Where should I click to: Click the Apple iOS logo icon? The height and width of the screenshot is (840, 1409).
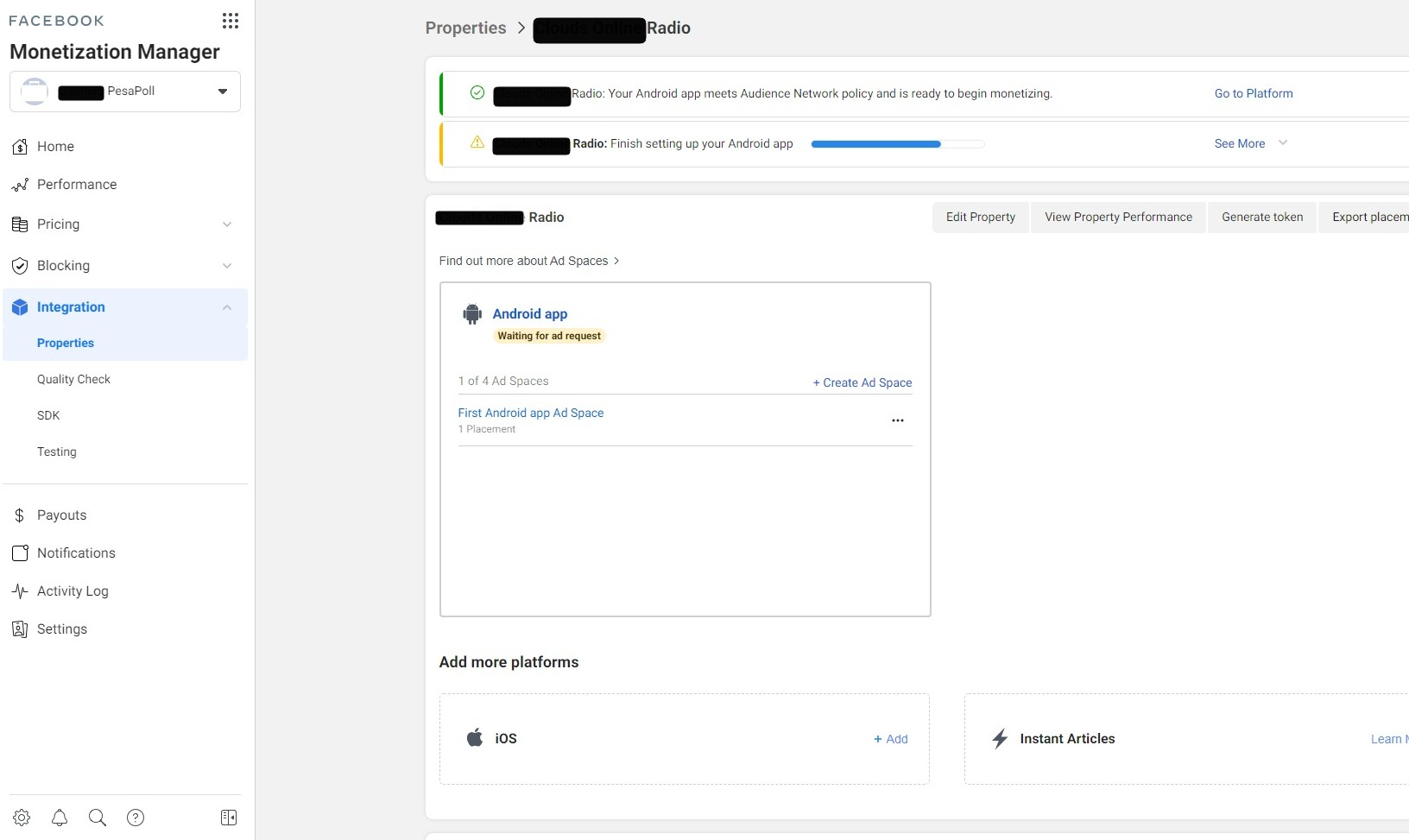coord(475,738)
